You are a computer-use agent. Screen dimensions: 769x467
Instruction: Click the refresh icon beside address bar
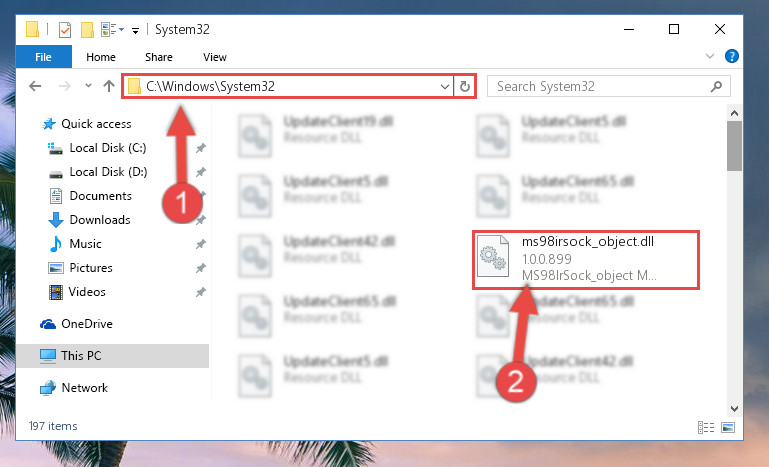tap(464, 86)
